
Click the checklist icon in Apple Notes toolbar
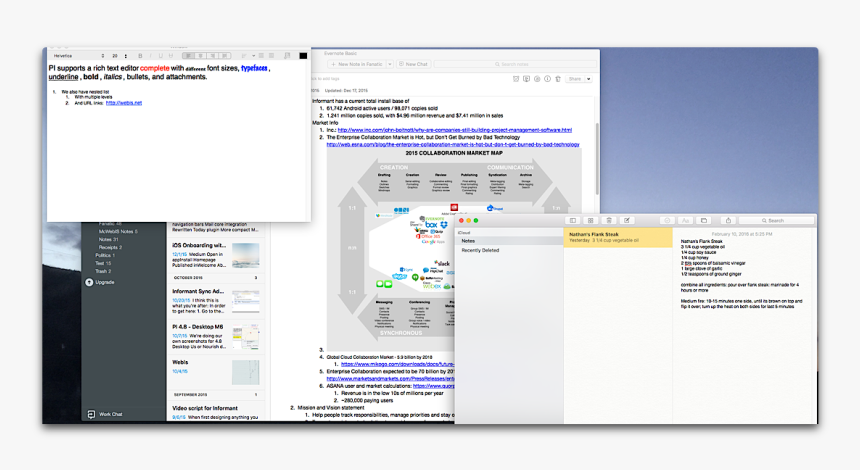pyautogui.click(x=667, y=220)
